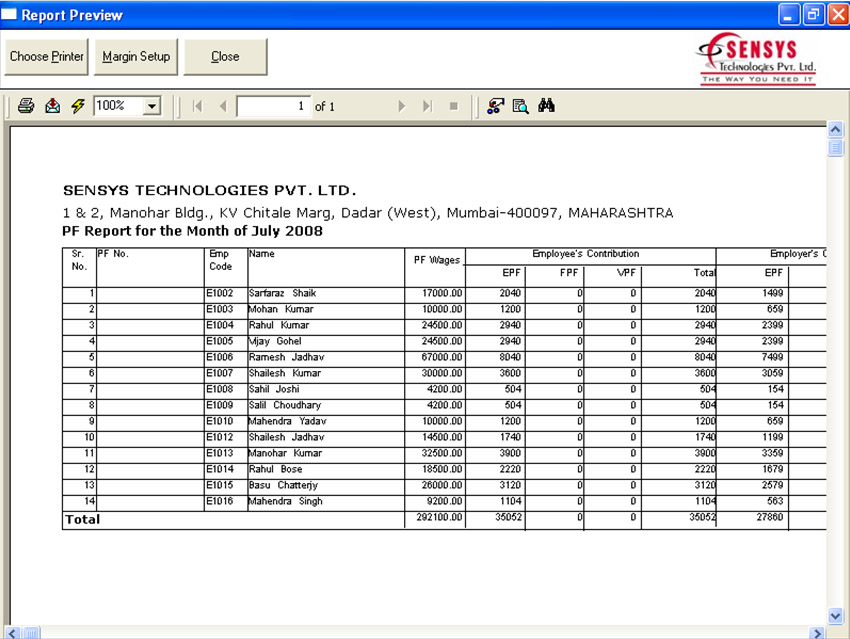Click the export report icon
The image size is (850, 639).
pos(53,106)
